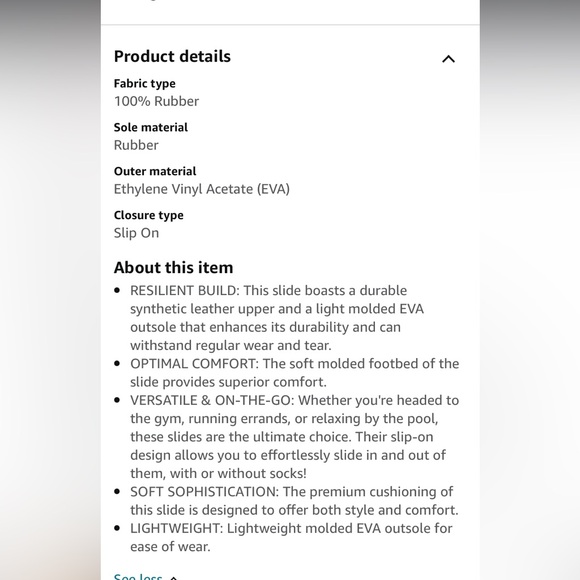Select the Sole material label

[151, 127]
